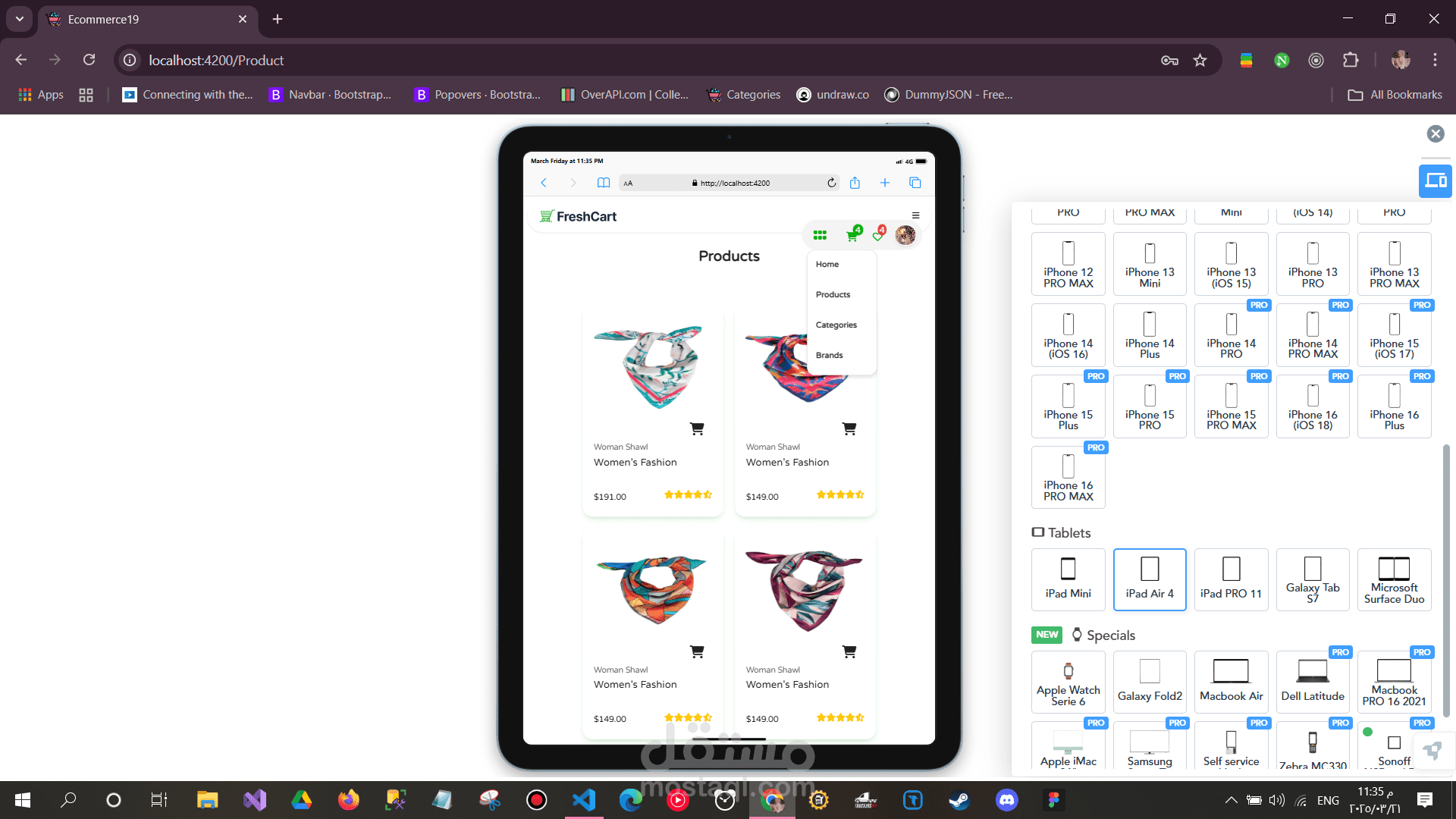Open the DummyJSON bookmark
1456x819 pixels.
click(948, 94)
